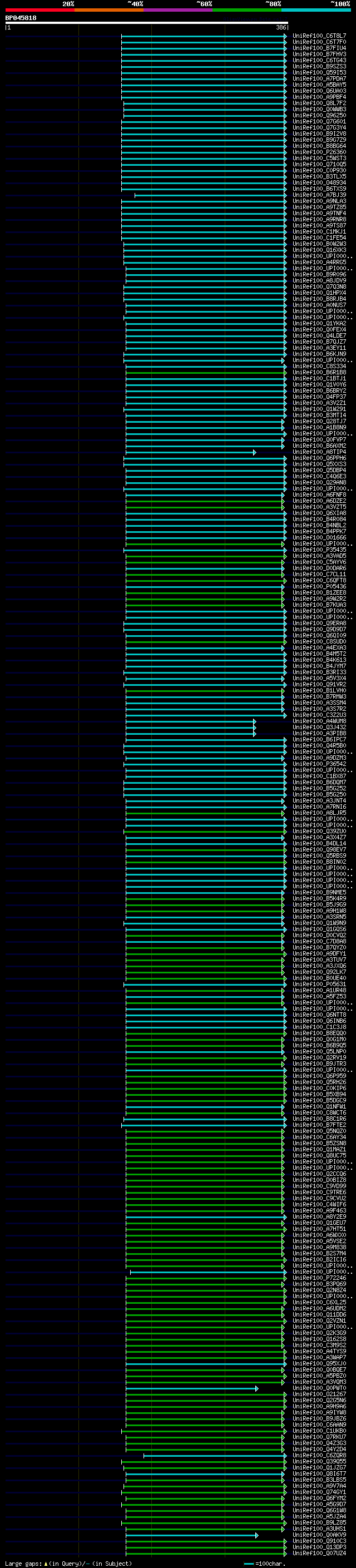The width and height of the screenshot is (356, 1568).
Task: Select the UniRef100_A7PDA7 entry
Action: pyautogui.click(x=319, y=78)
